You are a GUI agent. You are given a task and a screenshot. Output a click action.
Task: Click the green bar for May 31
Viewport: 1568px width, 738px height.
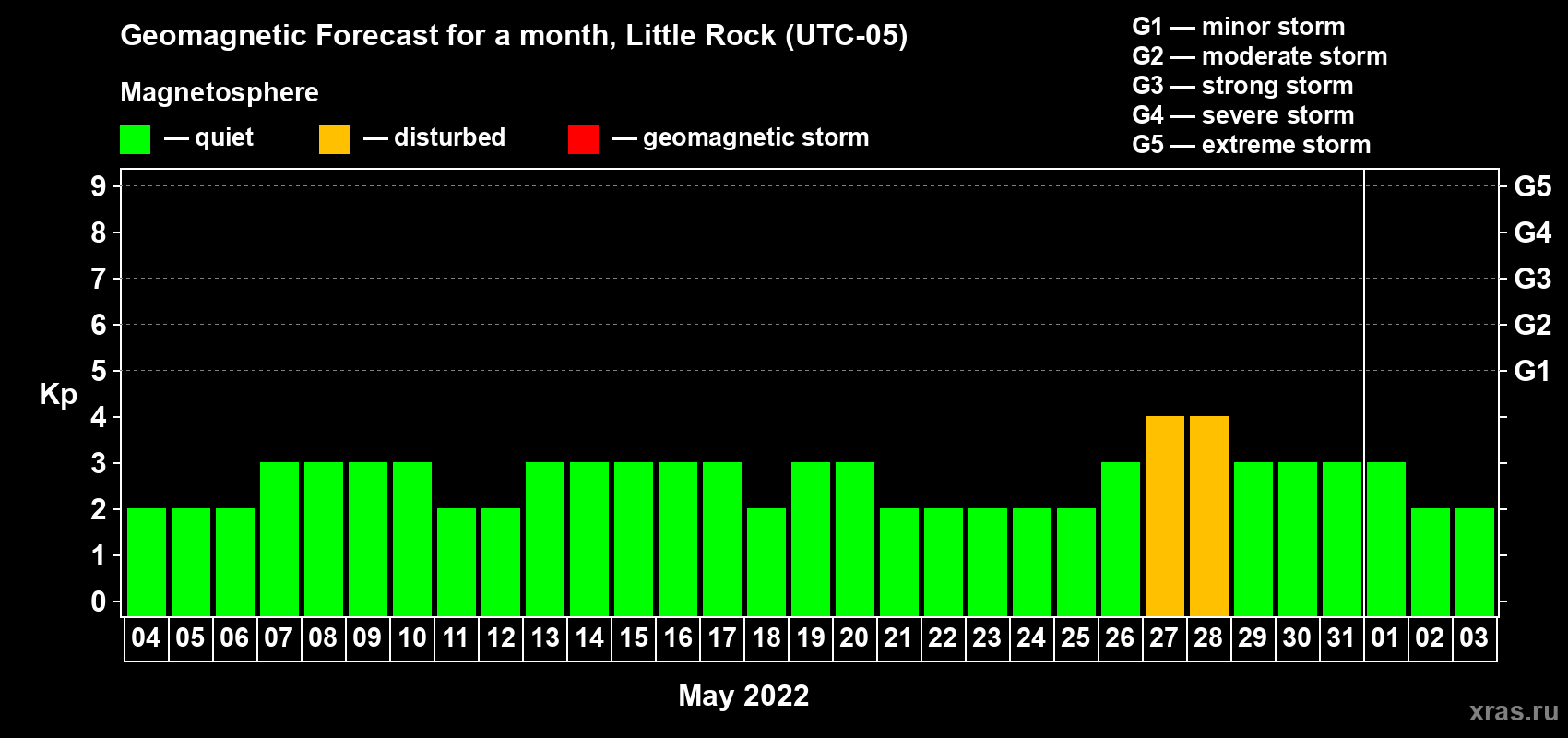pyautogui.click(x=1342, y=539)
